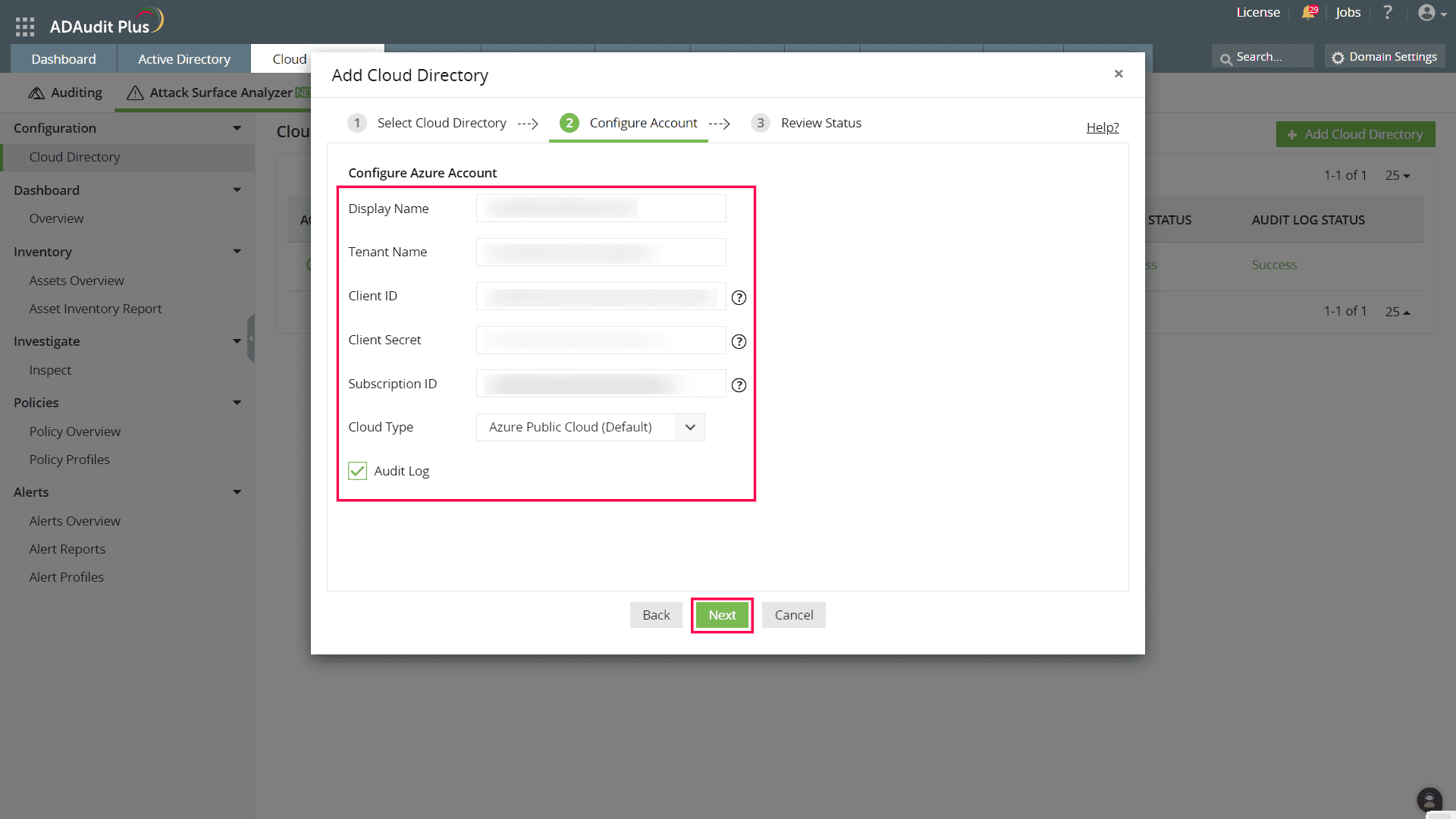Click the Next button
The height and width of the screenshot is (819, 1456).
pos(721,615)
